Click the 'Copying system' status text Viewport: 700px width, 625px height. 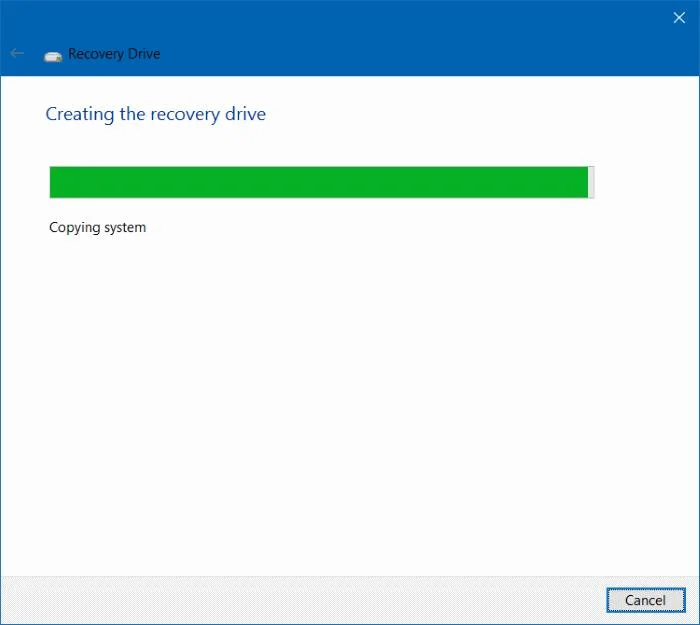tap(97, 228)
